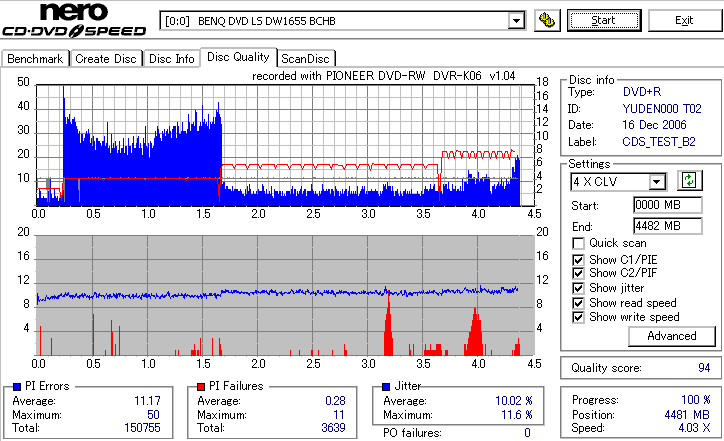Click the Quality score value 94
This screenshot has width=724, height=441.
tap(704, 368)
